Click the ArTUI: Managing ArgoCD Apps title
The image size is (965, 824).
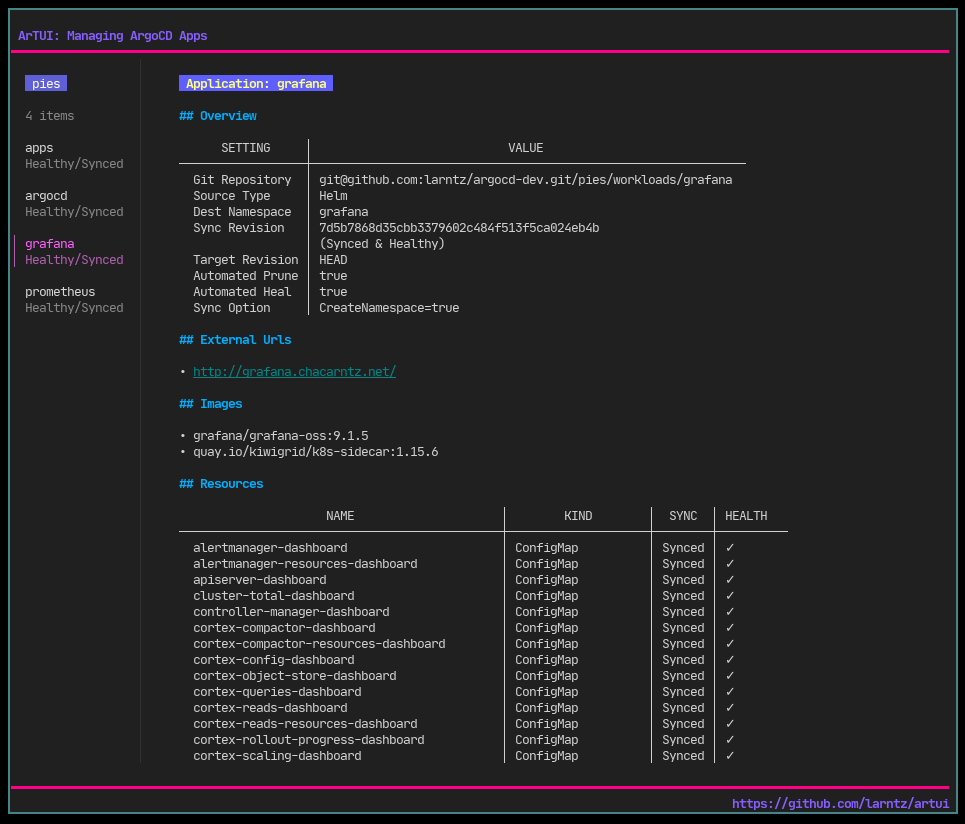coord(113,36)
